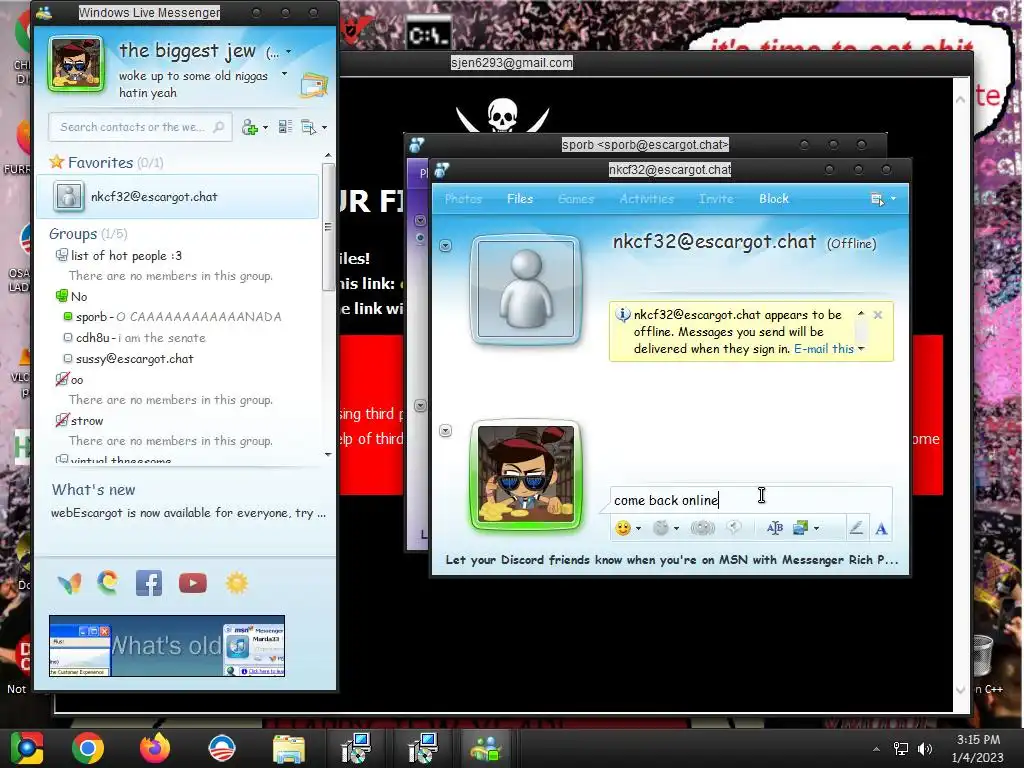Open Google Chrome from the taskbar
Viewport: 1024px width, 768px height.
(88, 748)
